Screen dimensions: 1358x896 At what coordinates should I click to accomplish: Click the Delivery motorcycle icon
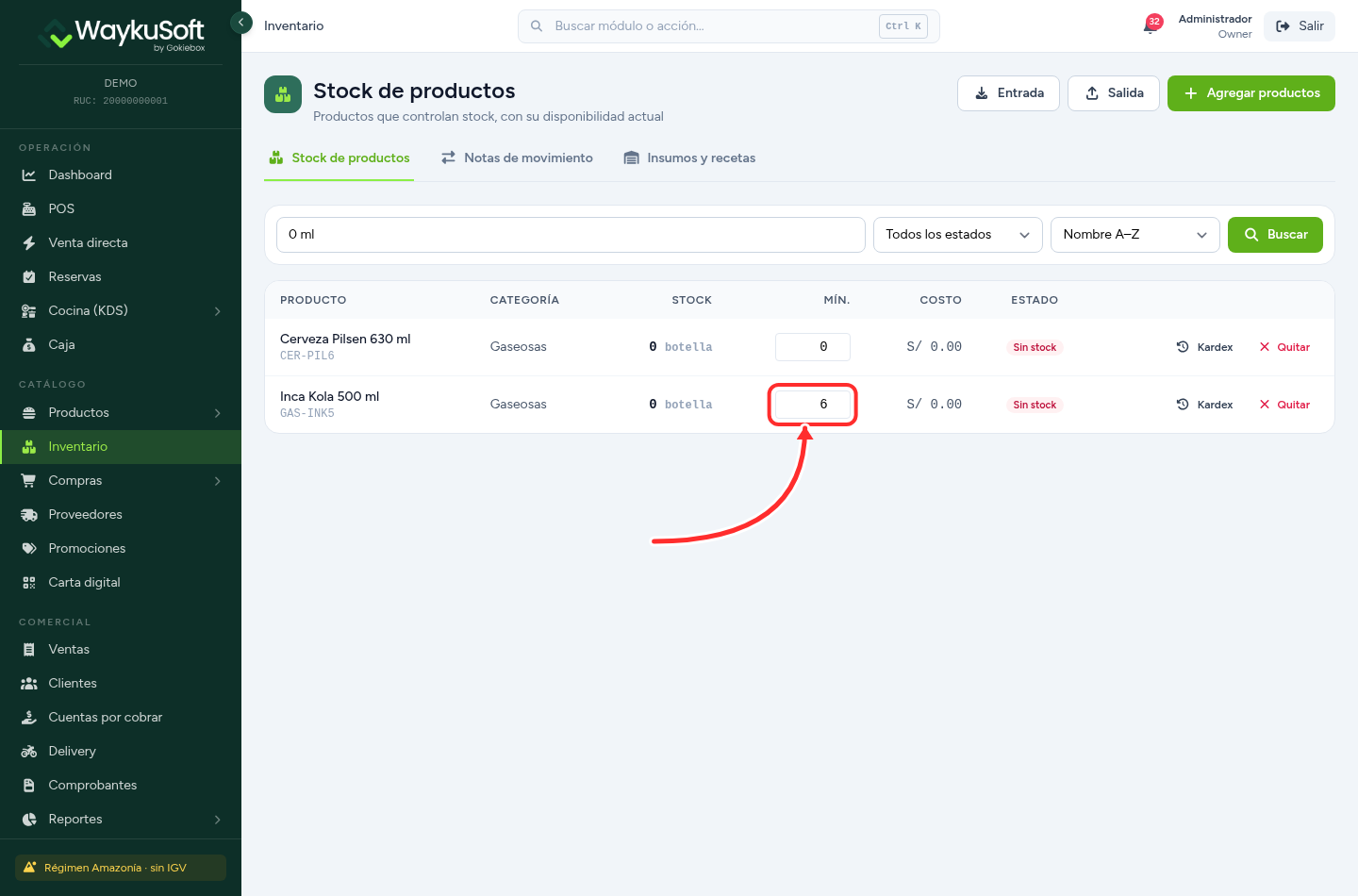tap(29, 751)
